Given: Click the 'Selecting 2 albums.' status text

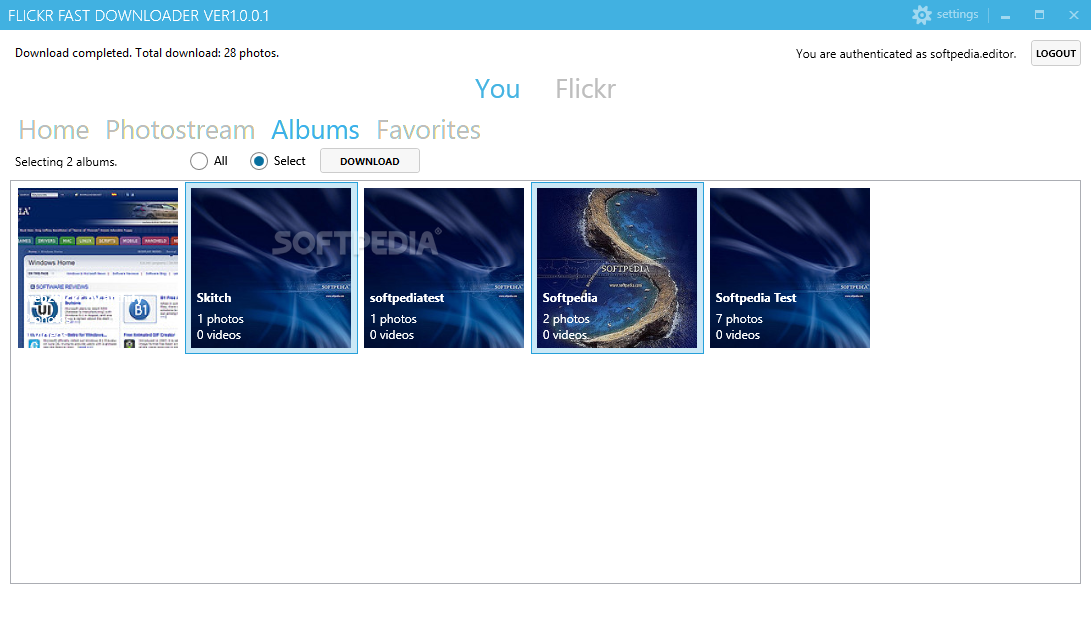Looking at the screenshot, I should tap(66, 161).
